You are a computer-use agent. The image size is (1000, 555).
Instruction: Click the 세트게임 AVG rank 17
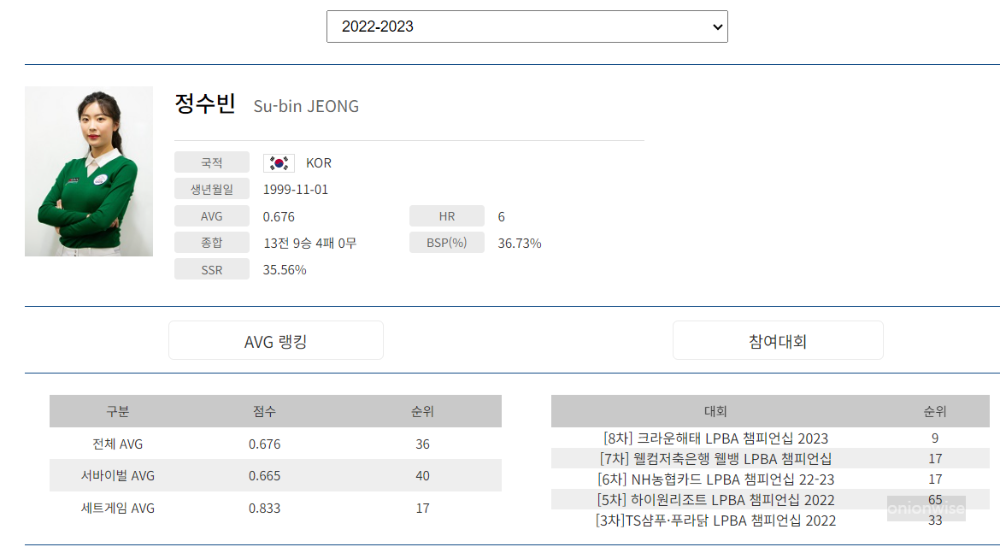[x=422, y=508]
